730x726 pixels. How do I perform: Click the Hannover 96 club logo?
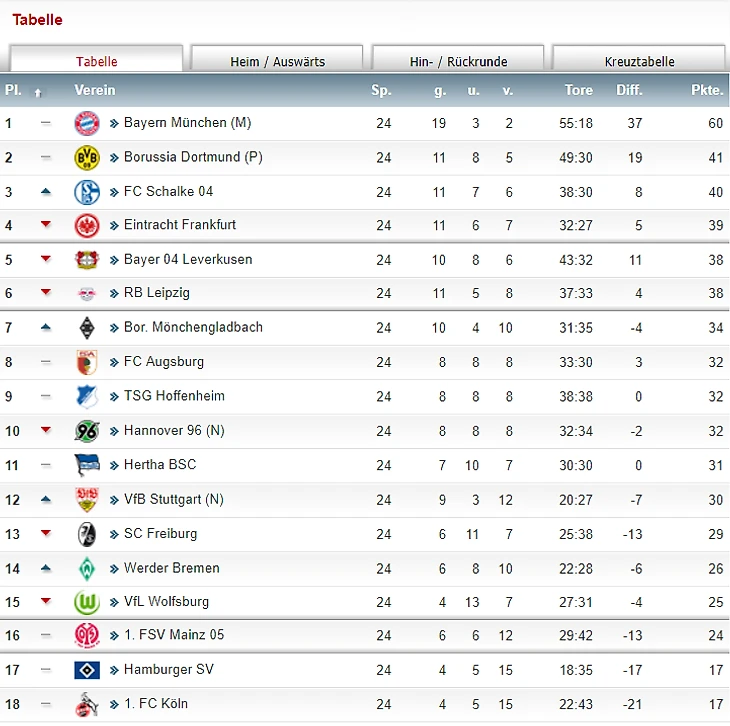point(87,431)
